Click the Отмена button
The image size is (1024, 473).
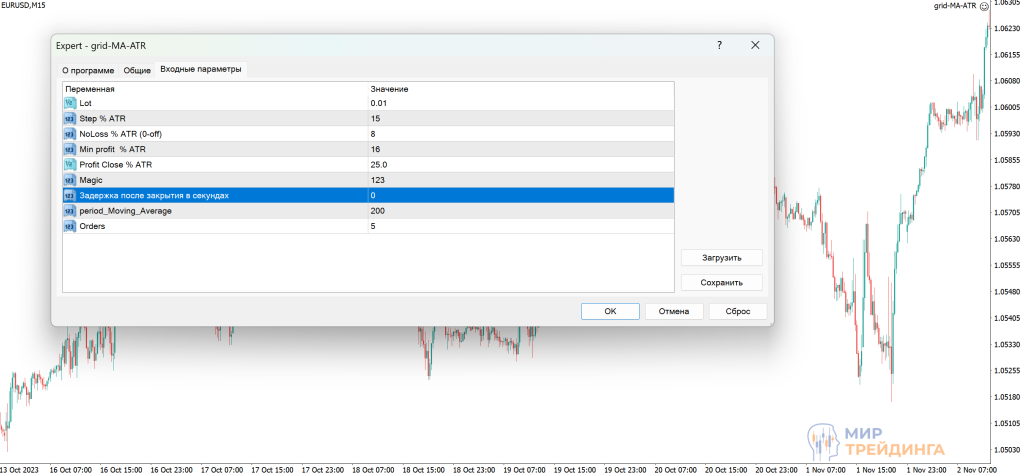click(674, 311)
